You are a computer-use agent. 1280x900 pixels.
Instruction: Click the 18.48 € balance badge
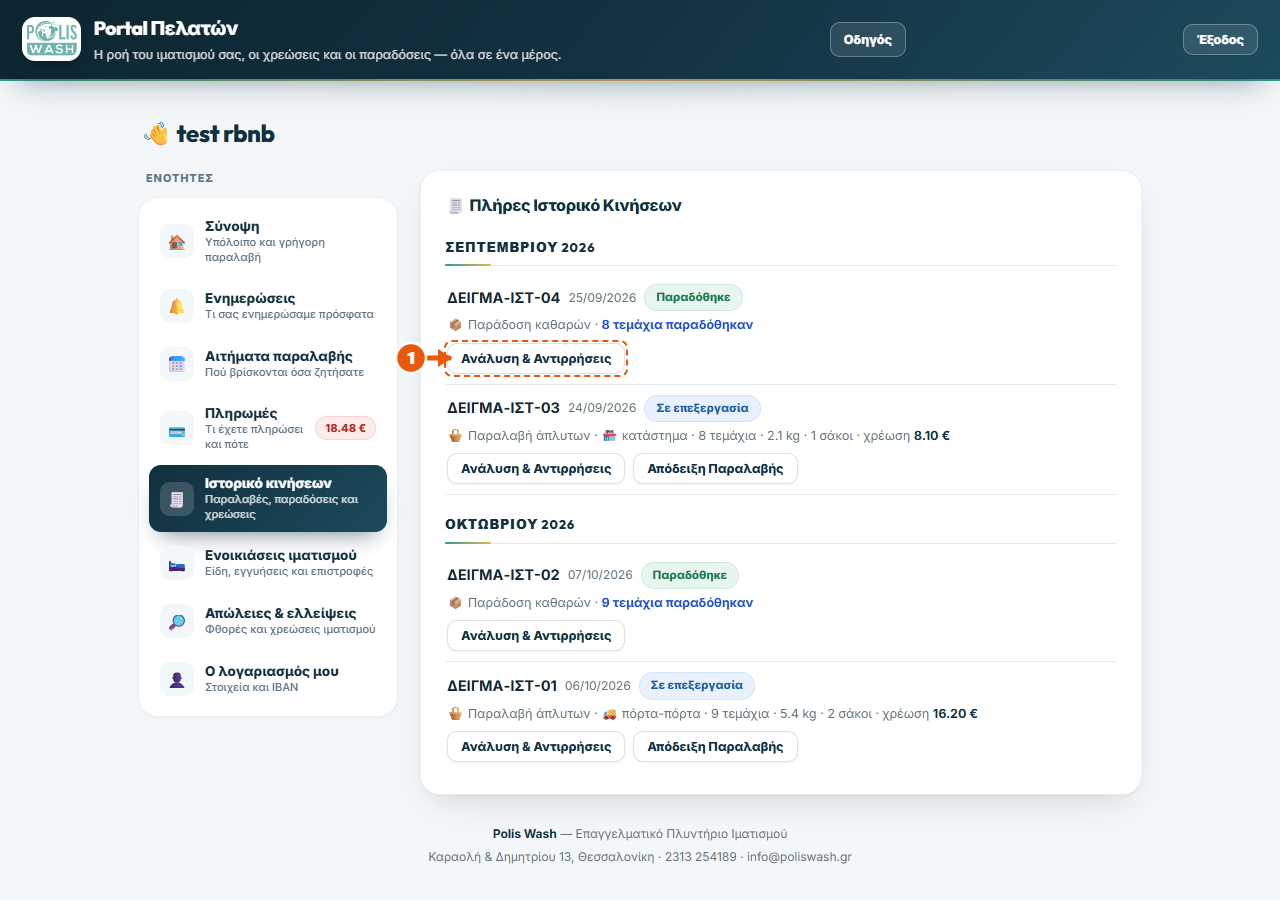click(x=345, y=428)
